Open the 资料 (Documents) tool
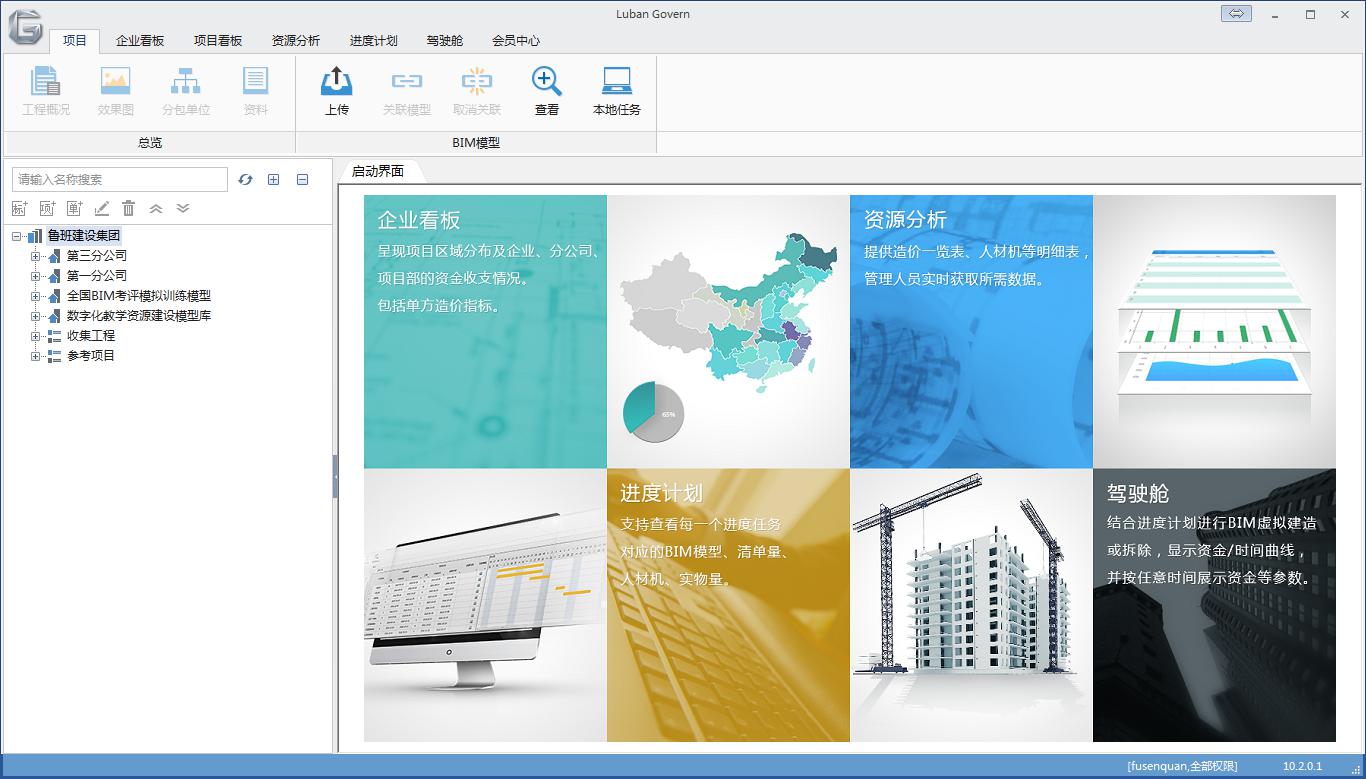This screenshot has height=779, width=1366. pyautogui.click(x=255, y=90)
